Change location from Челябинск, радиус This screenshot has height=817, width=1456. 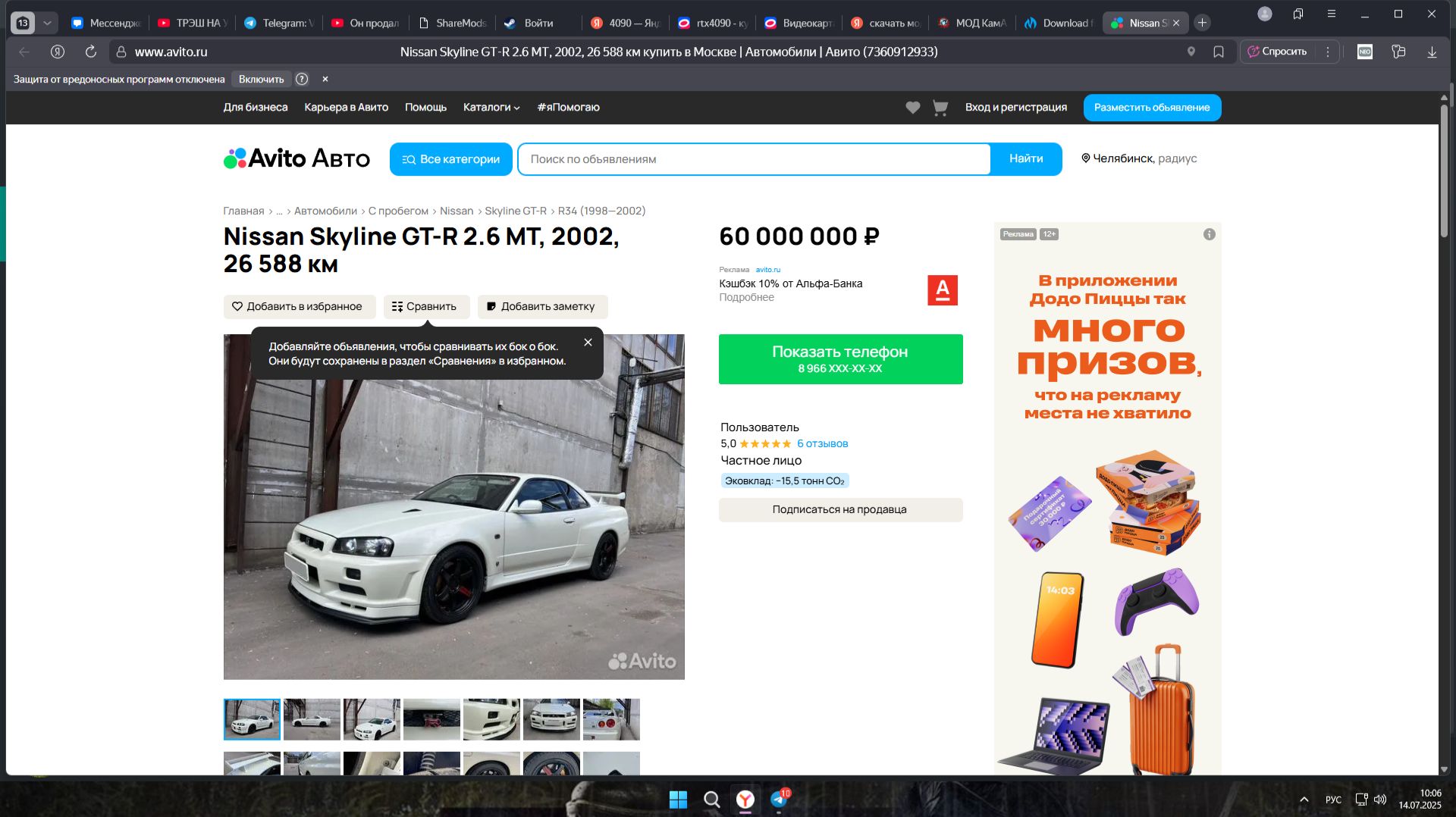(1139, 158)
